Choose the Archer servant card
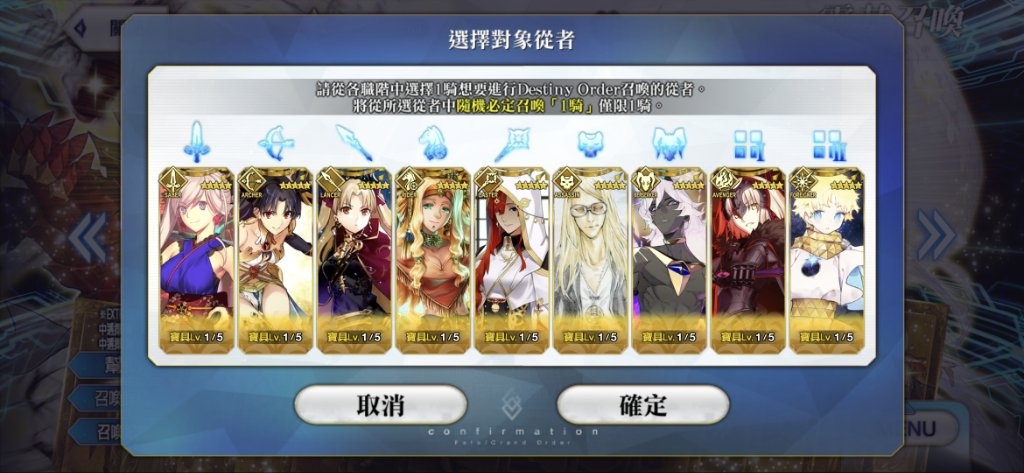This screenshot has width=1024, height=473. pyautogui.click(x=275, y=261)
